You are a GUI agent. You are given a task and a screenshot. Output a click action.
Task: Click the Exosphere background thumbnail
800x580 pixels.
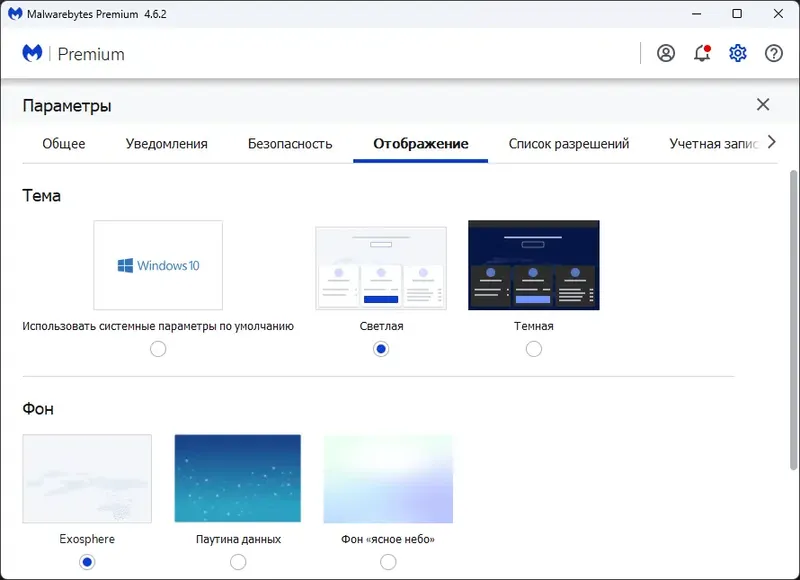point(87,480)
